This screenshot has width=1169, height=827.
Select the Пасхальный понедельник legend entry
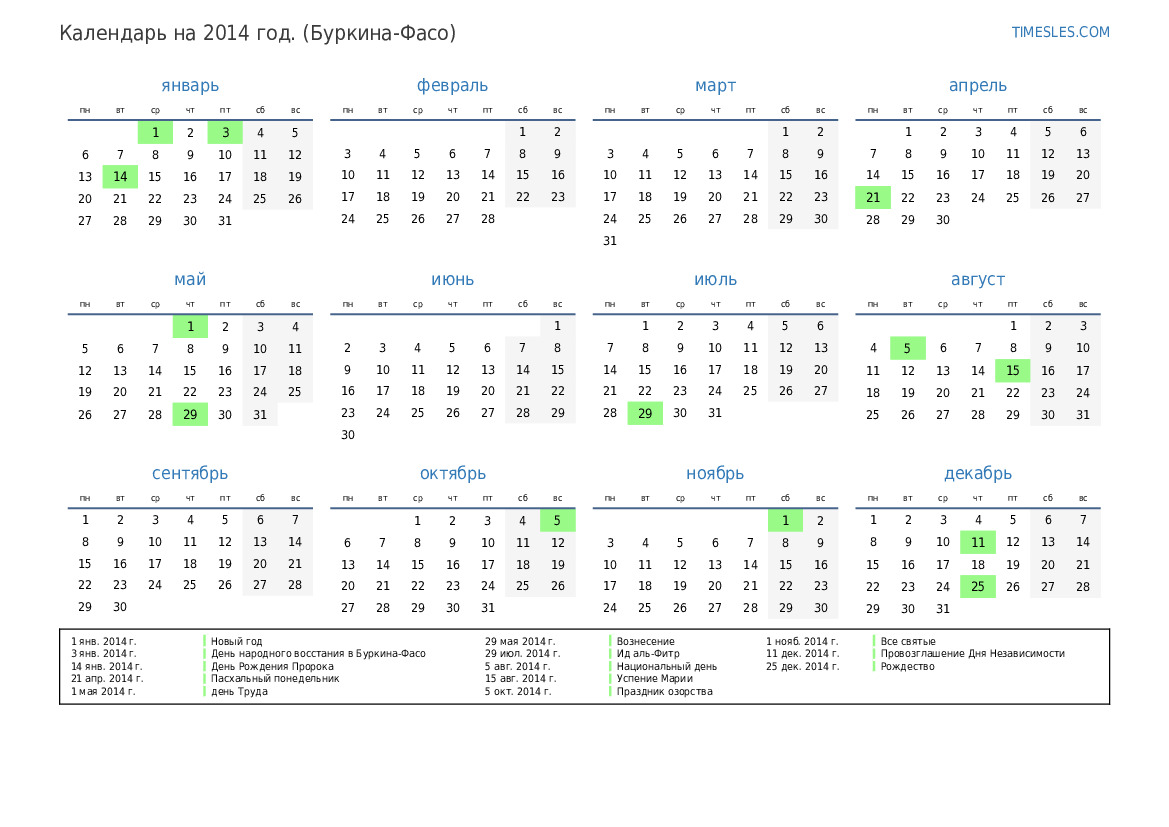pyautogui.click(x=275, y=678)
